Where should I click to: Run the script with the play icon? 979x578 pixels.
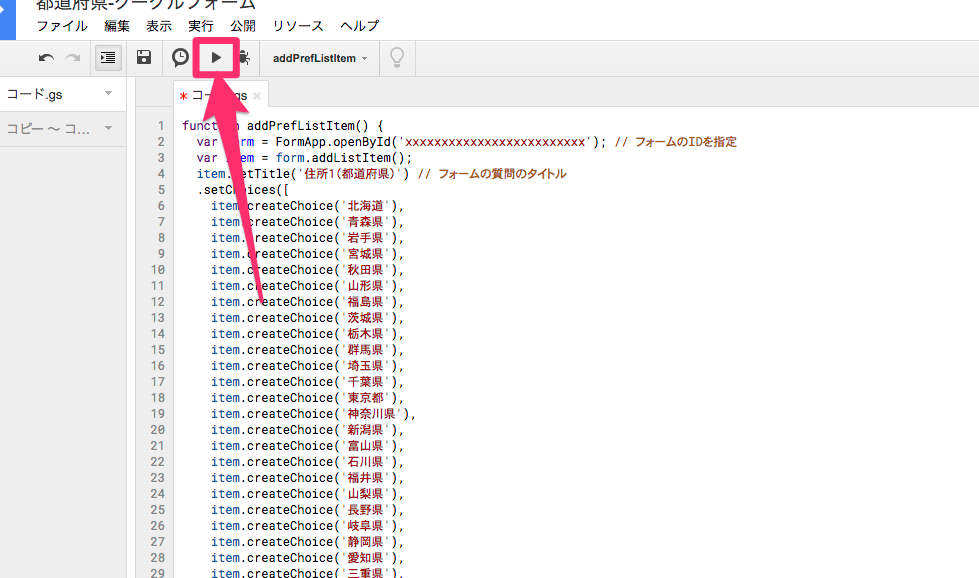click(216, 58)
